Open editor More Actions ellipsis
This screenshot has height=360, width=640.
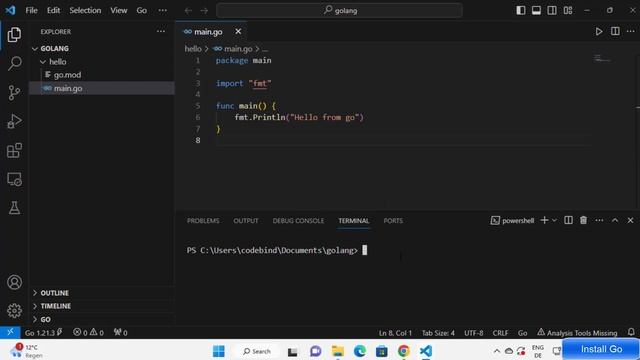[x=631, y=31]
